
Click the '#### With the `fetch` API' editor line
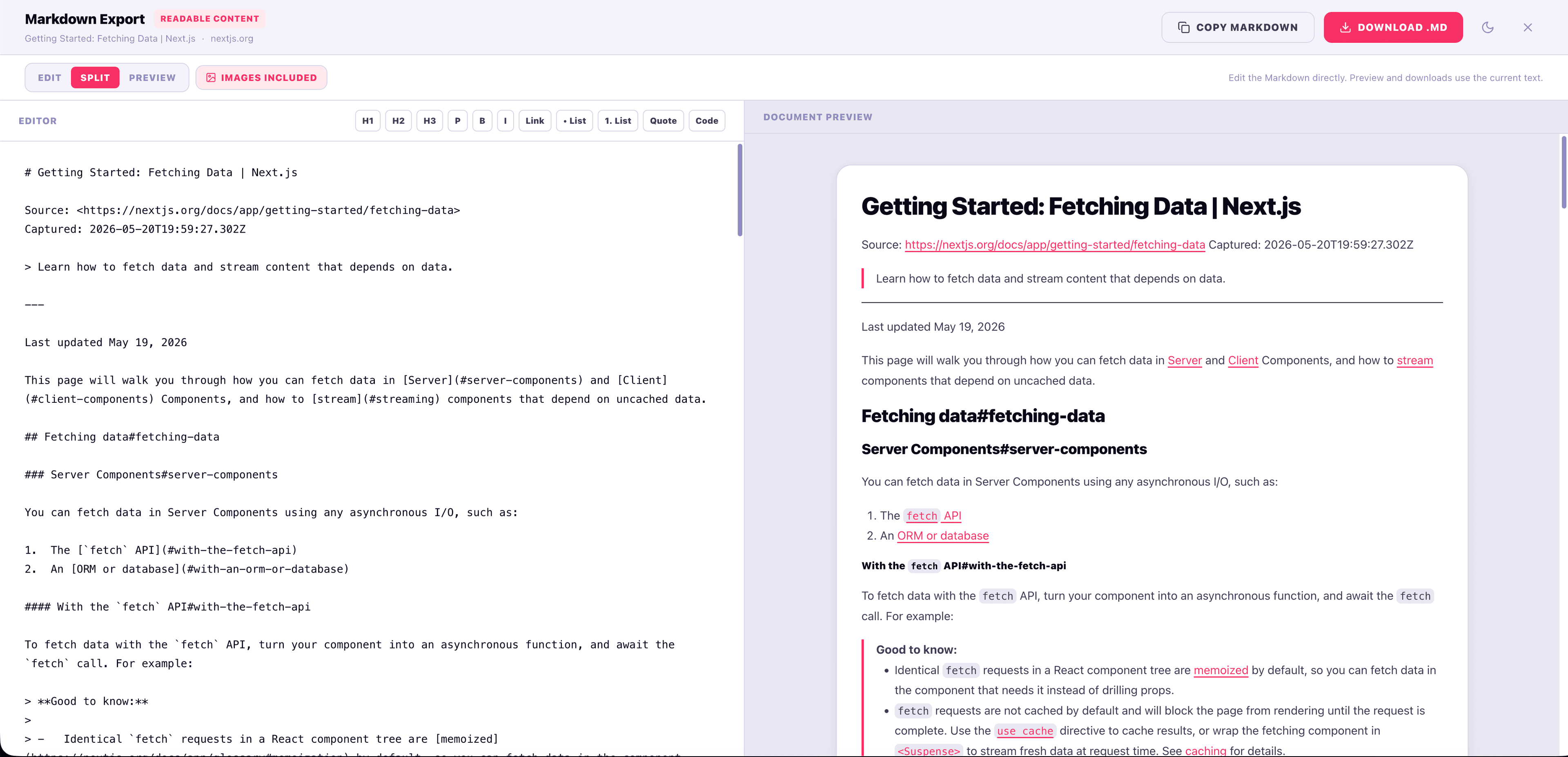(x=167, y=607)
